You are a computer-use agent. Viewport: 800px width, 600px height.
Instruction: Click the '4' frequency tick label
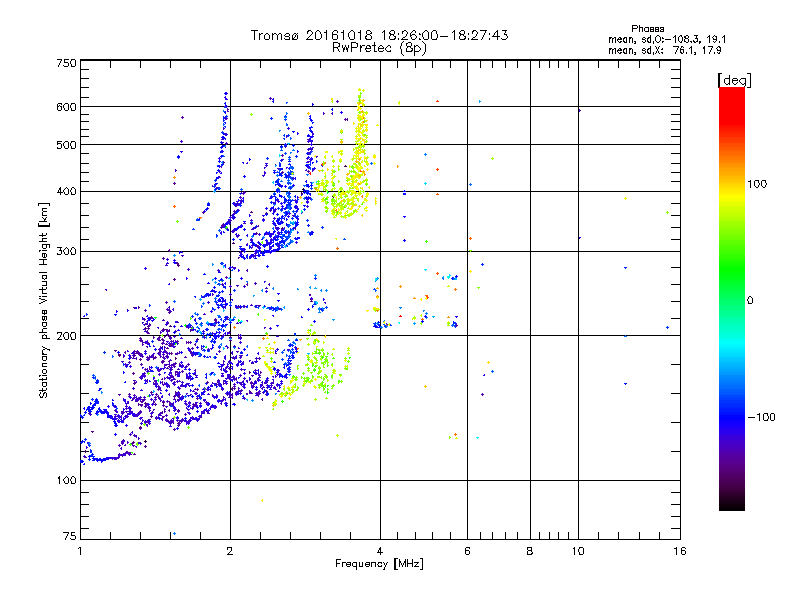pyautogui.click(x=380, y=551)
